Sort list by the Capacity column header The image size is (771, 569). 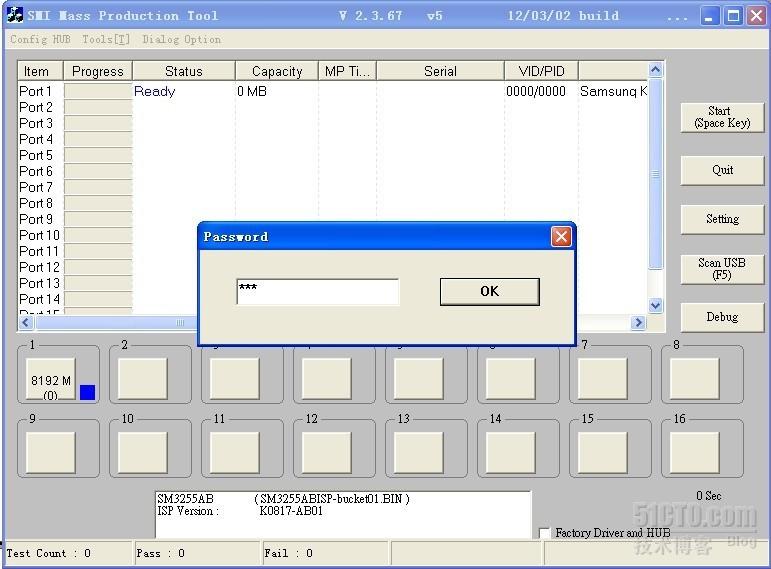click(x=277, y=71)
